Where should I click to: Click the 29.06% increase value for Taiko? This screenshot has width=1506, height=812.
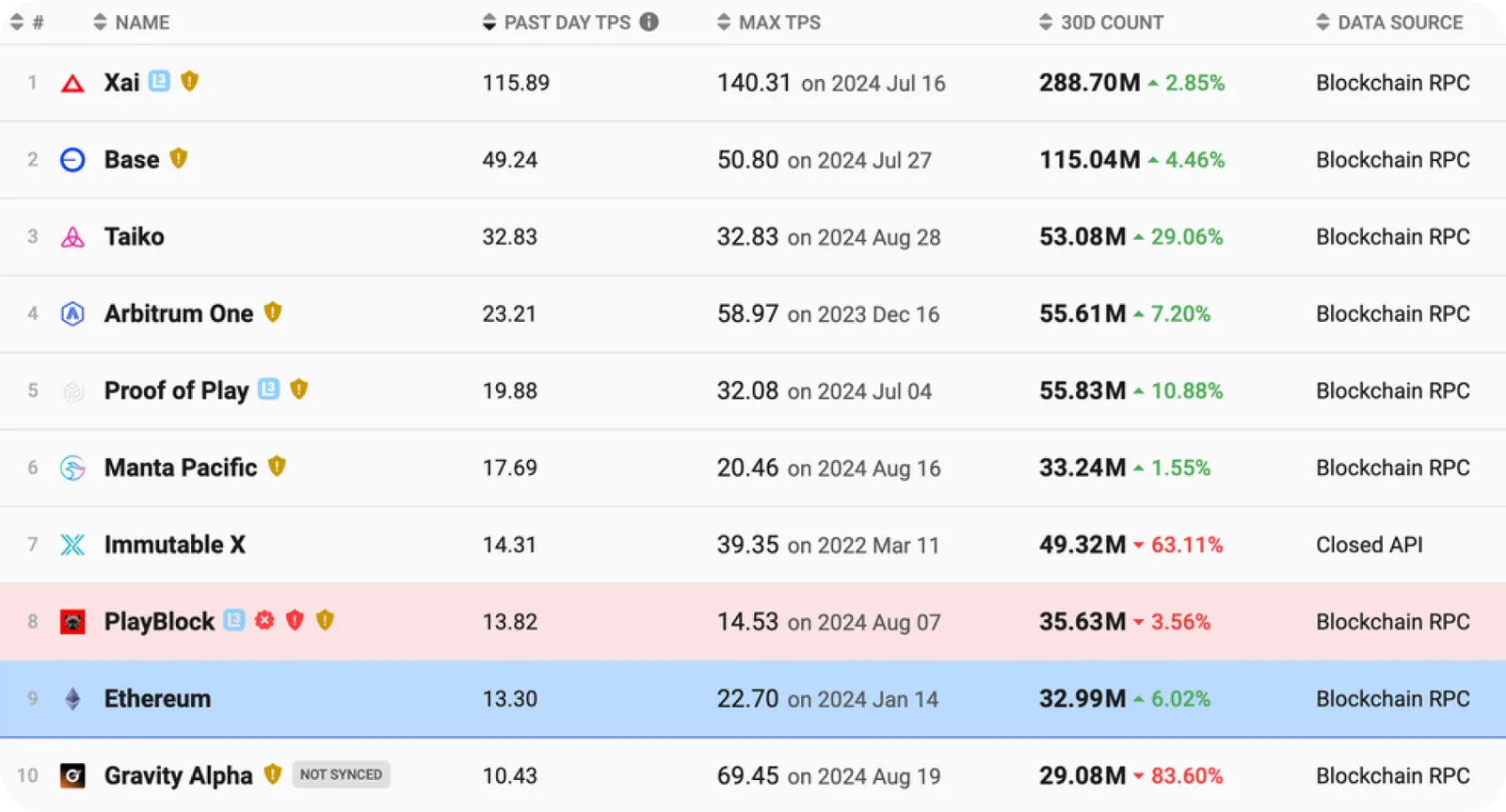[1187, 237]
